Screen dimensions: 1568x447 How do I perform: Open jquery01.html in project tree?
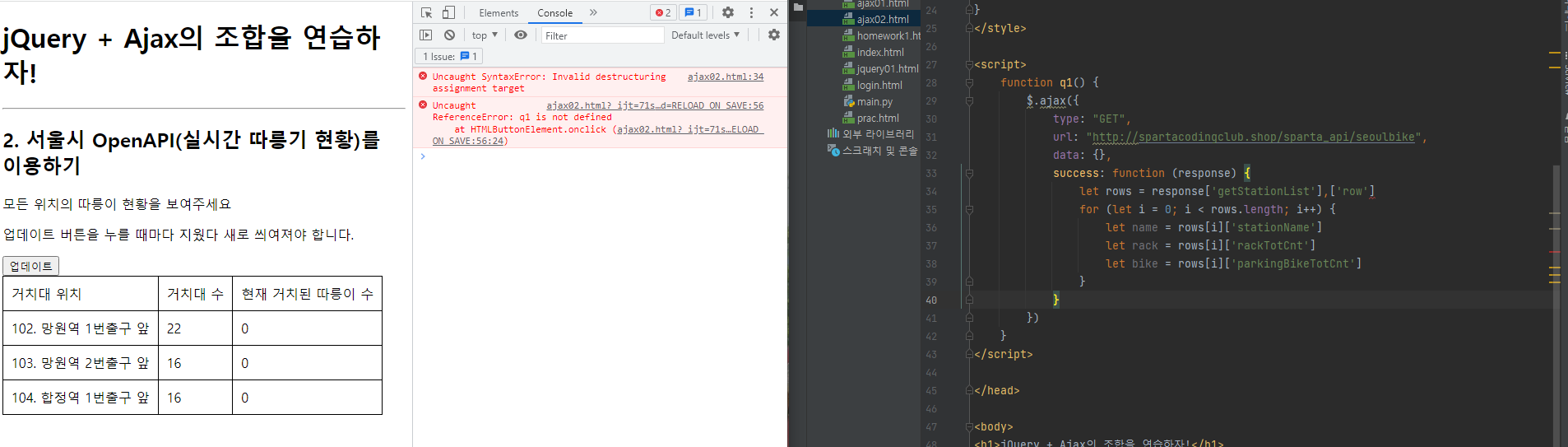(x=888, y=68)
